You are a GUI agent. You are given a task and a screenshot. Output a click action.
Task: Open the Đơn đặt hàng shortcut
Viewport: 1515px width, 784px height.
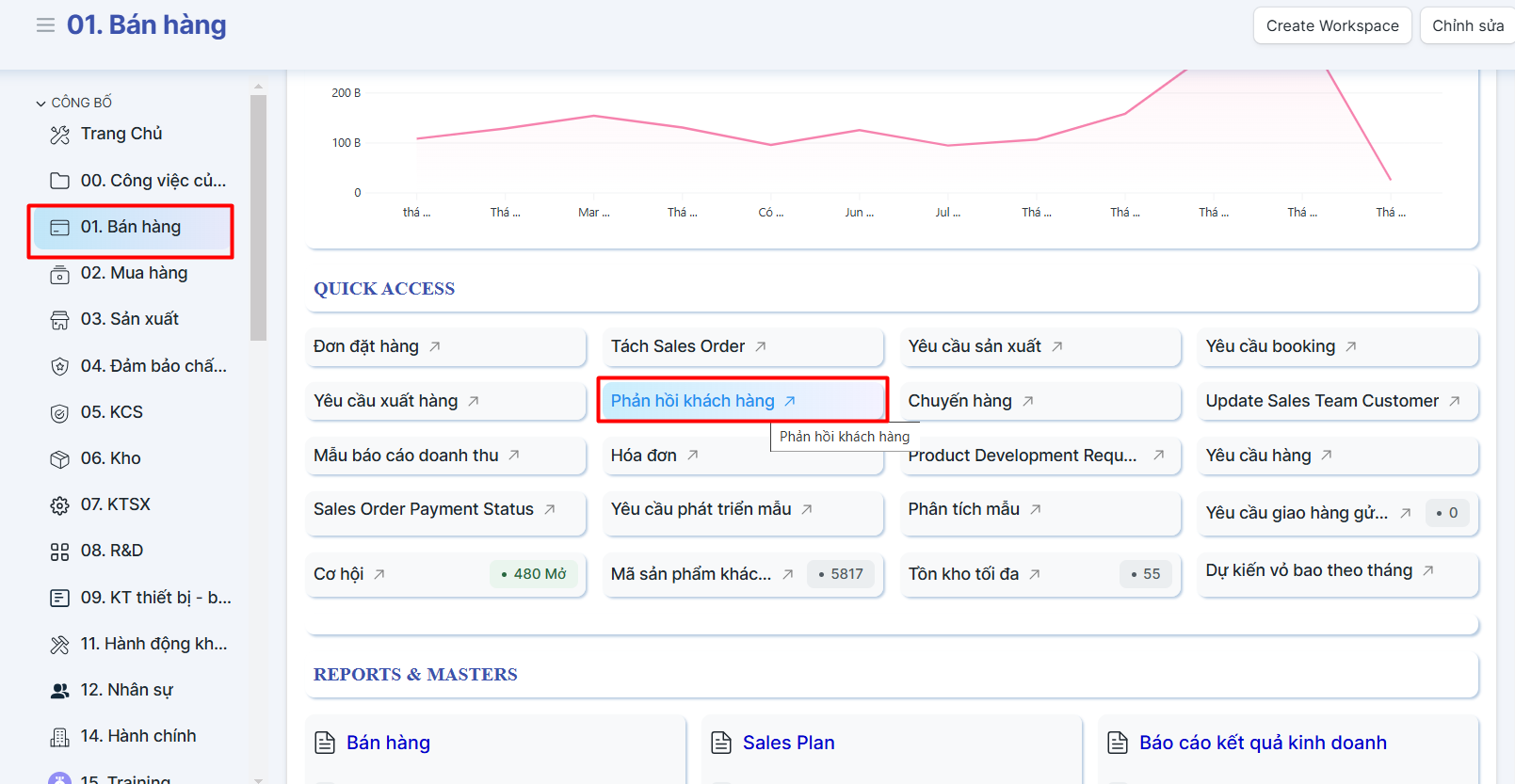click(x=366, y=346)
